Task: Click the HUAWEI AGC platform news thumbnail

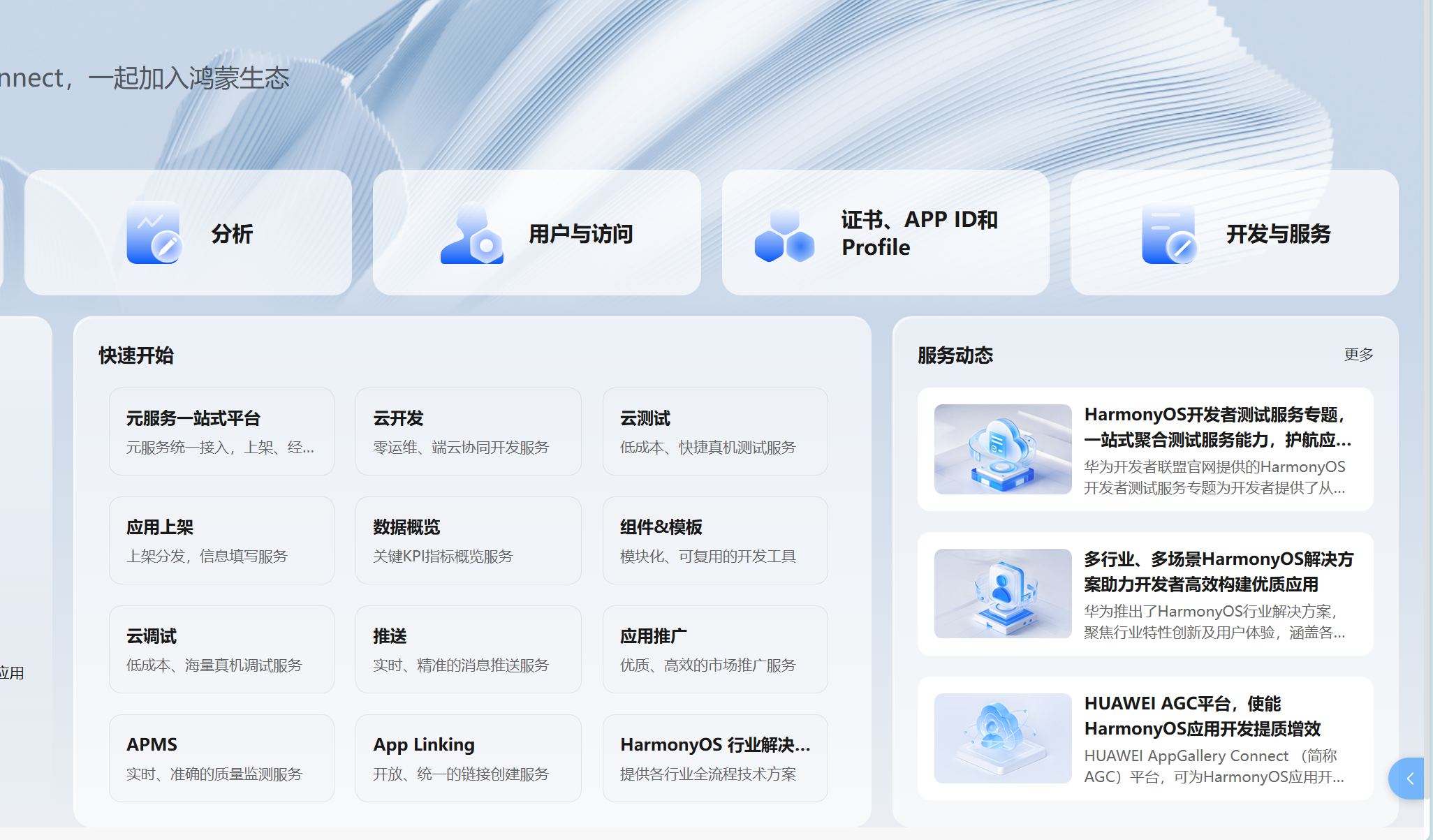Action: 1001,737
